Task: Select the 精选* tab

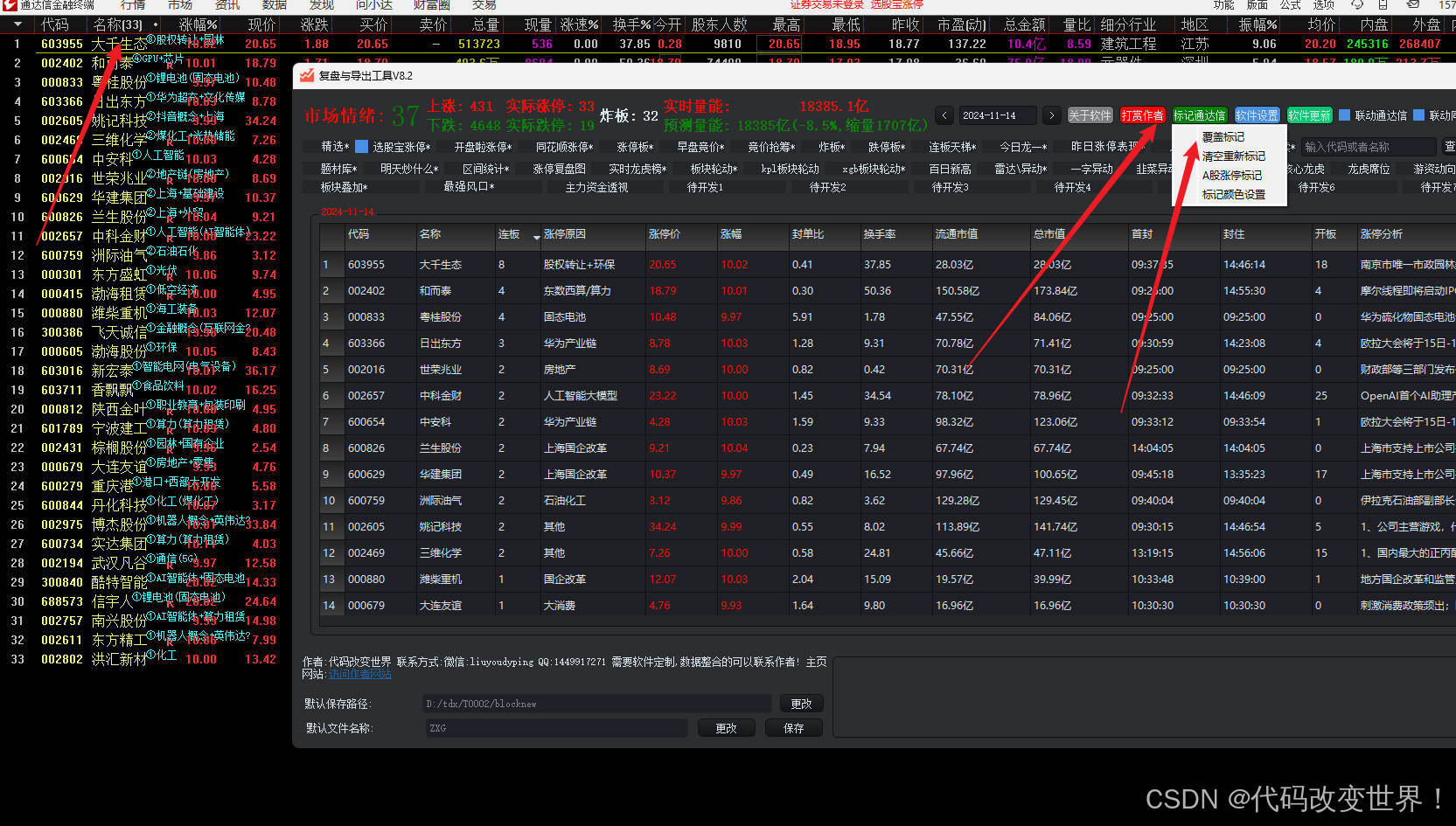Action: [x=335, y=147]
